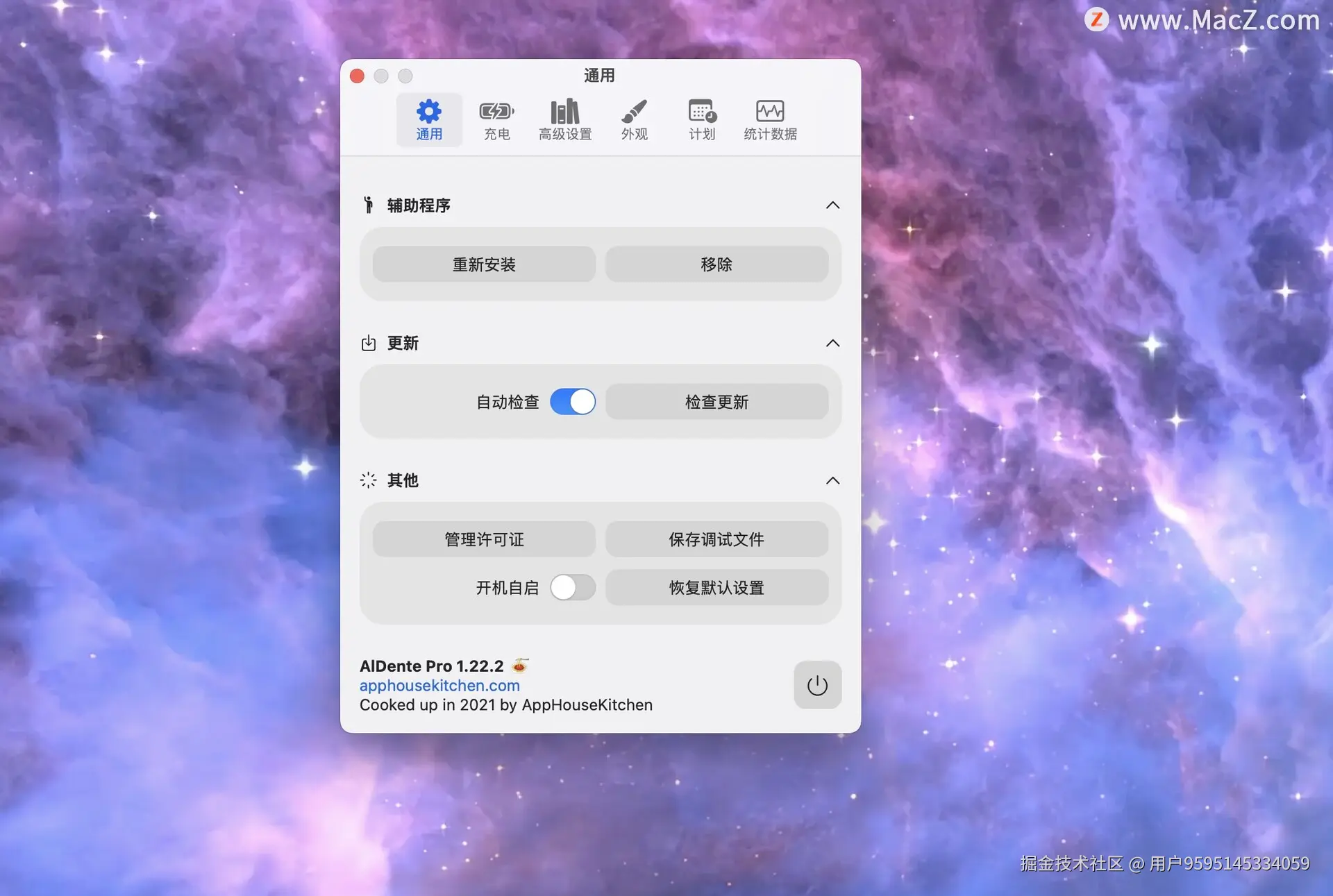Collapse the 其他 section chevron

[x=832, y=481]
